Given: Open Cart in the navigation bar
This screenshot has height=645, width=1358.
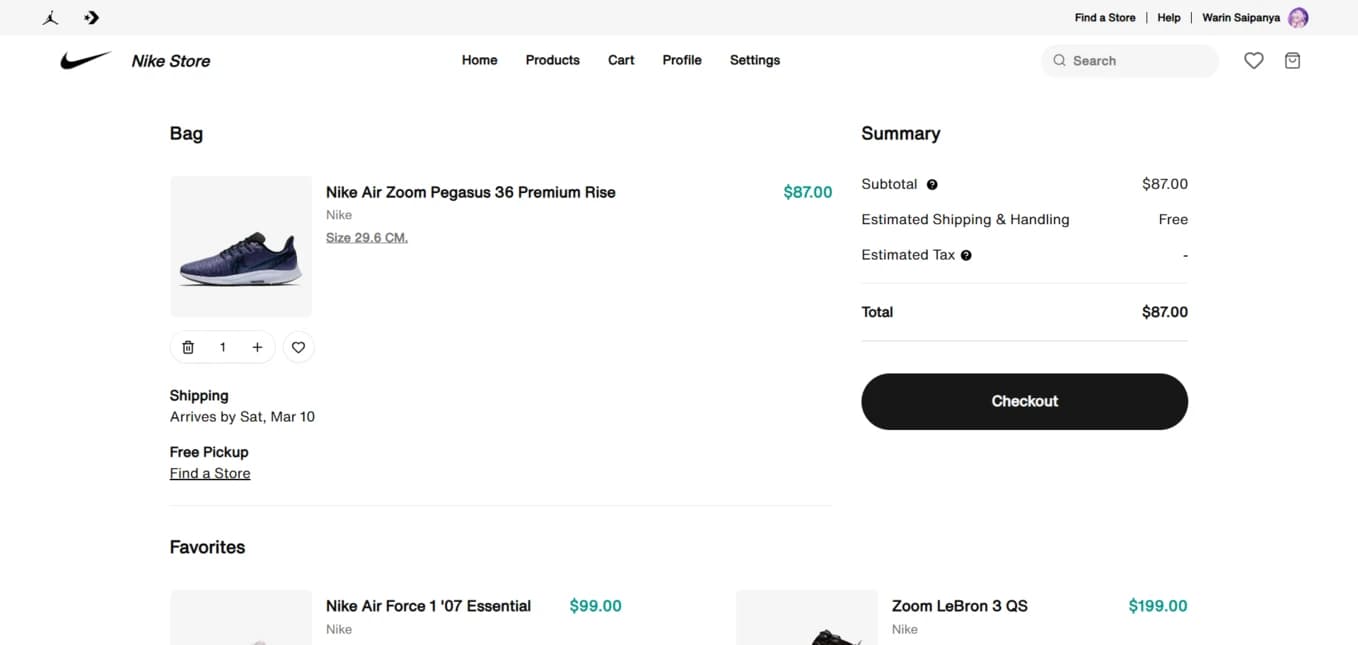Looking at the screenshot, I should (621, 60).
